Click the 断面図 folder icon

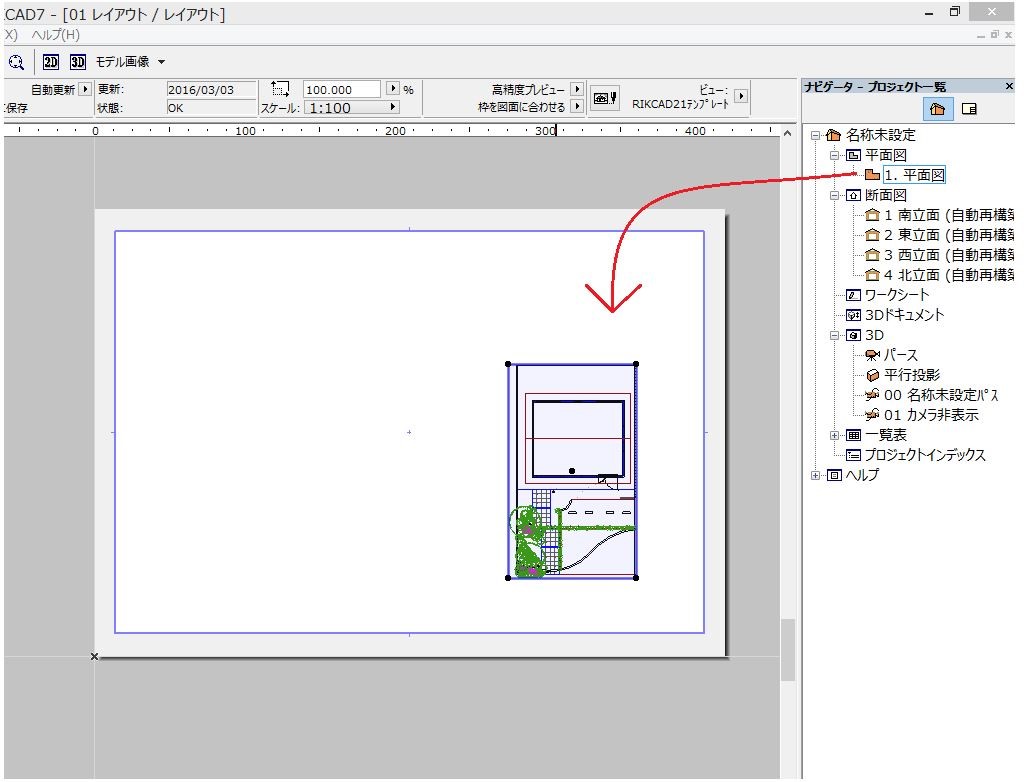coord(853,195)
